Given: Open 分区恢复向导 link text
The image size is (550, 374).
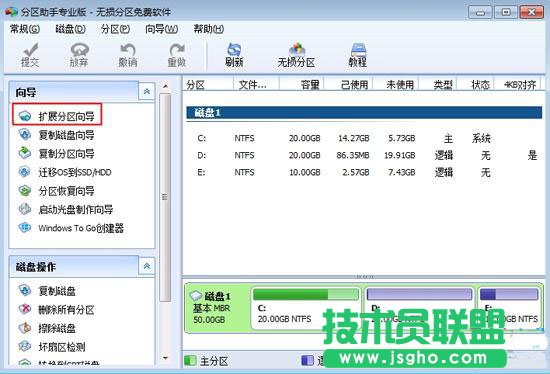Looking at the screenshot, I should click(x=66, y=191).
